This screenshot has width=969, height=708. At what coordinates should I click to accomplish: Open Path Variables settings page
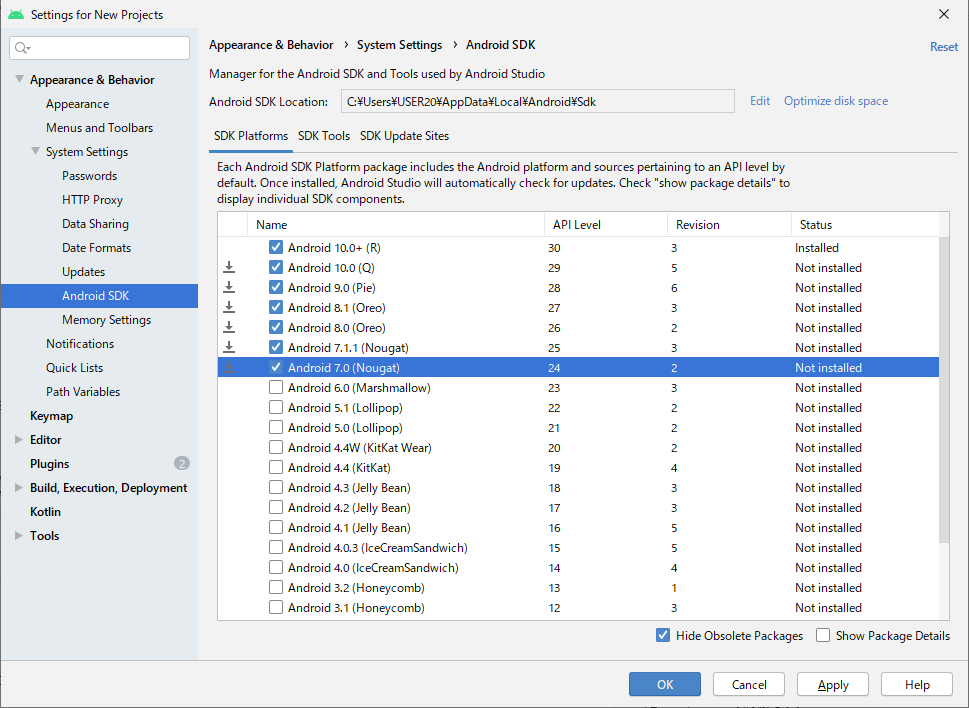click(83, 392)
